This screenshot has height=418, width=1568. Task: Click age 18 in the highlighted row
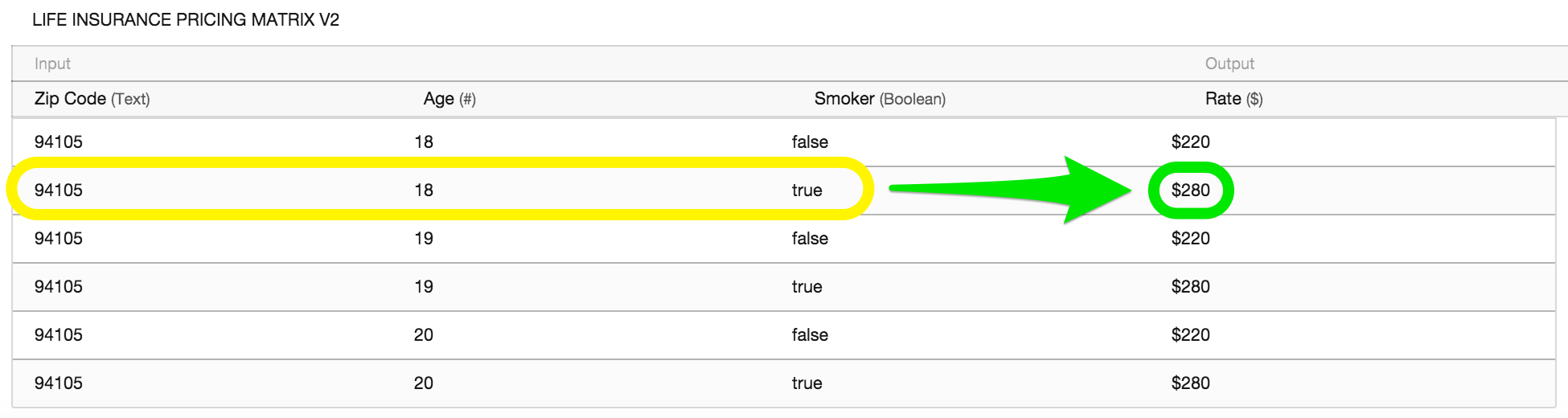(424, 191)
